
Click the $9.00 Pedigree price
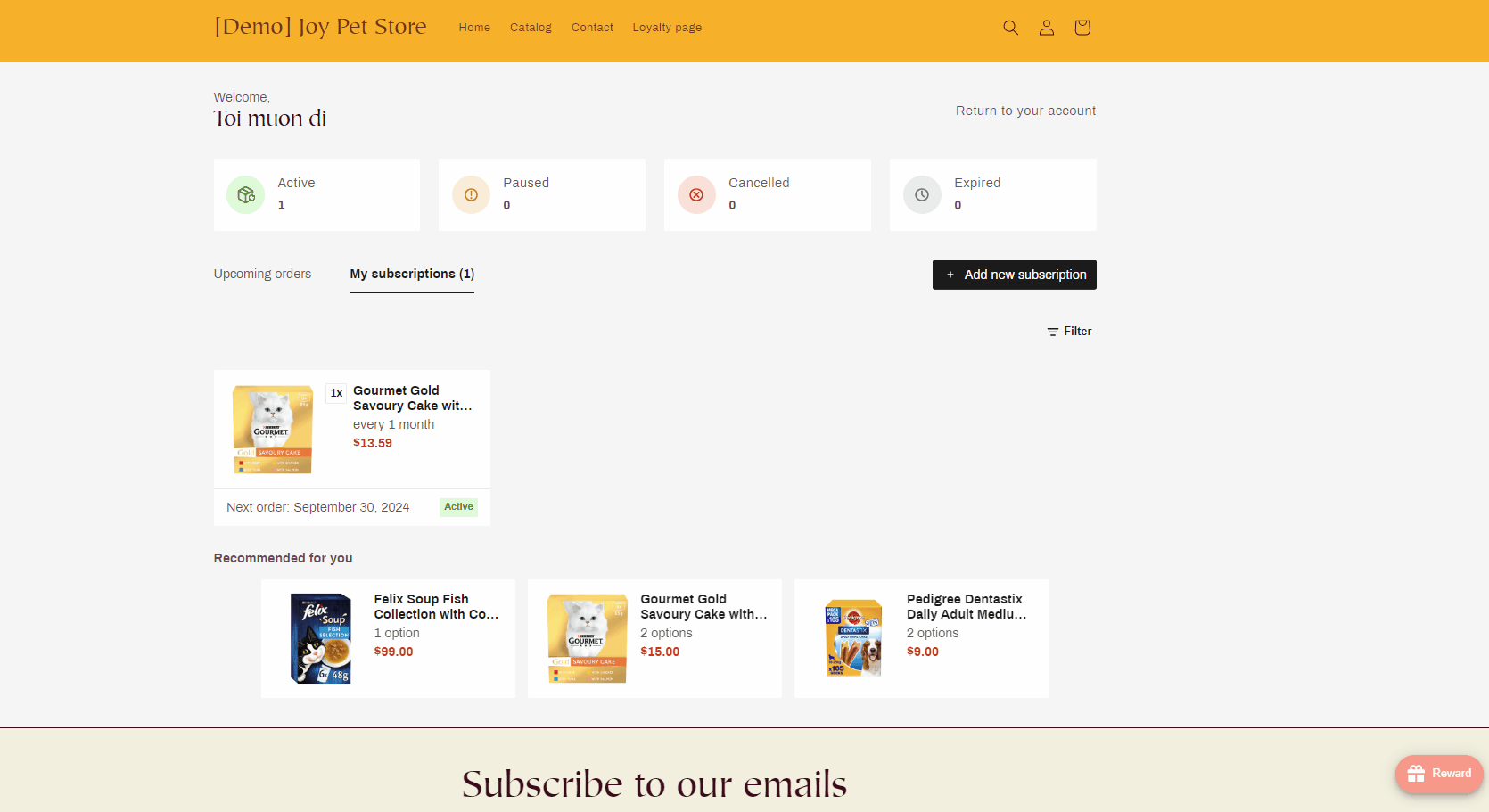[x=923, y=652]
